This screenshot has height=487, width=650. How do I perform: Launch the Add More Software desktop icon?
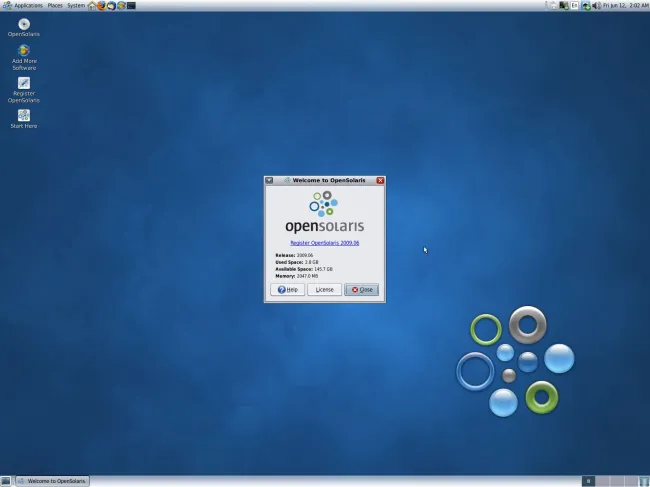click(x=24, y=51)
